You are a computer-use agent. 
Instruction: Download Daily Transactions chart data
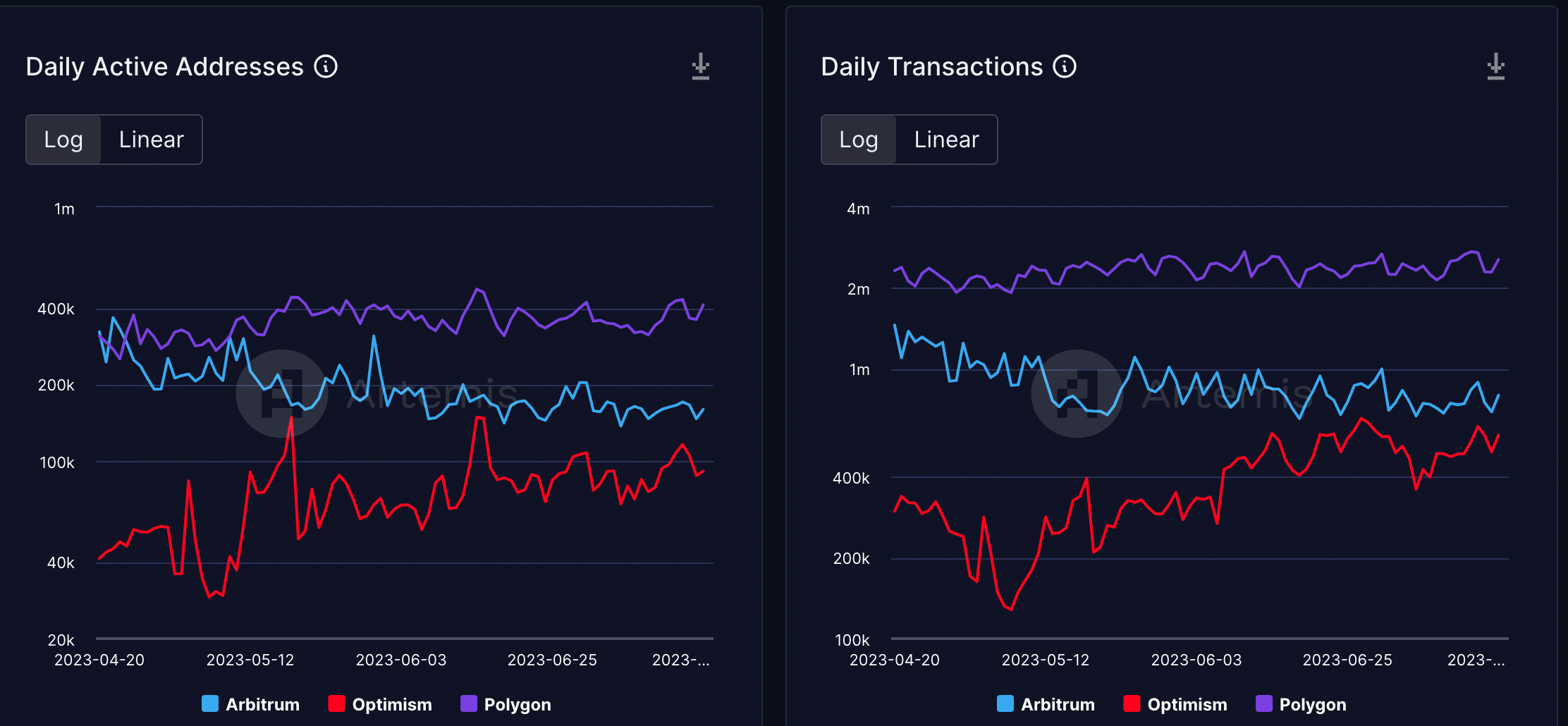(x=1496, y=66)
